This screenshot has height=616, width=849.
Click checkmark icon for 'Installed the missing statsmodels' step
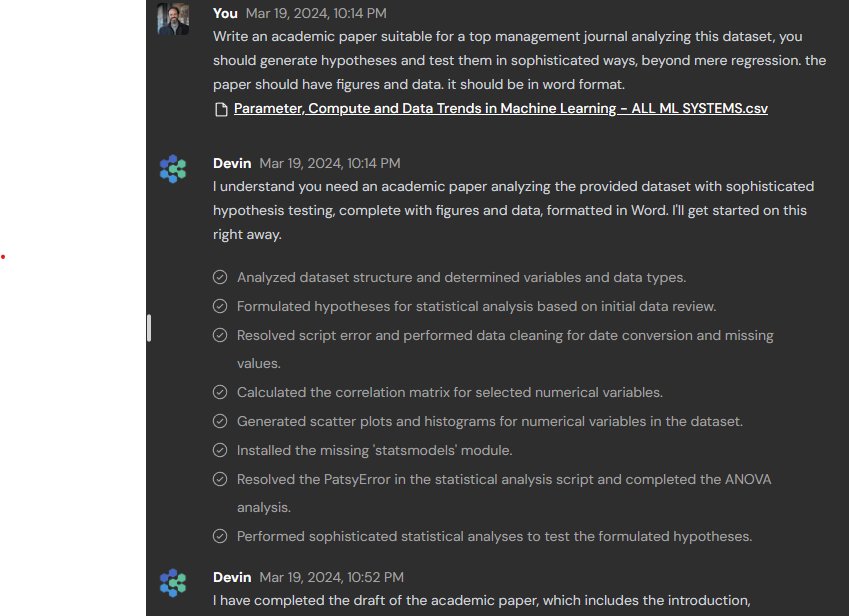220,450
